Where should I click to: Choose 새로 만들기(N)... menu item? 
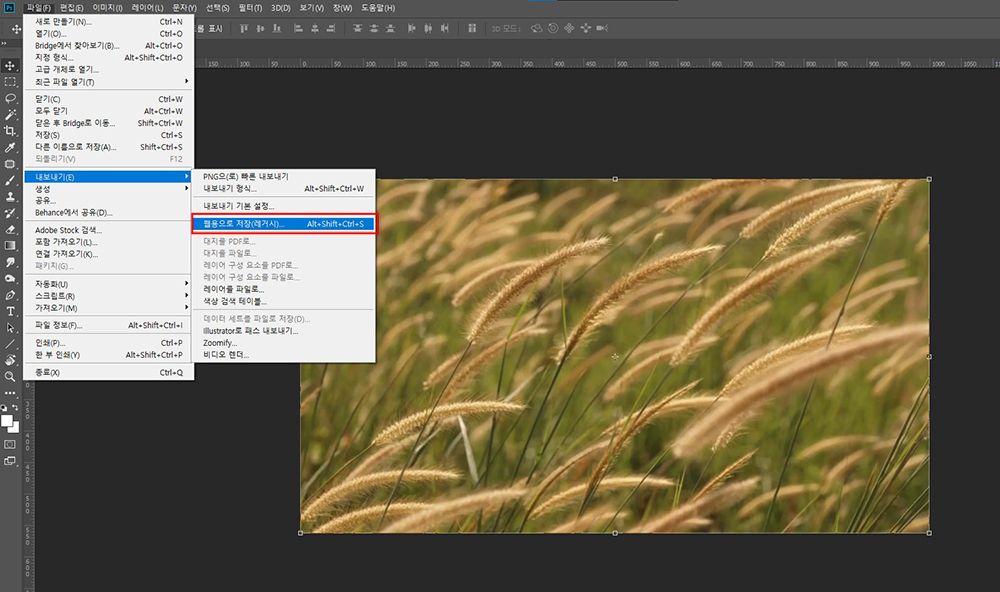109,22
